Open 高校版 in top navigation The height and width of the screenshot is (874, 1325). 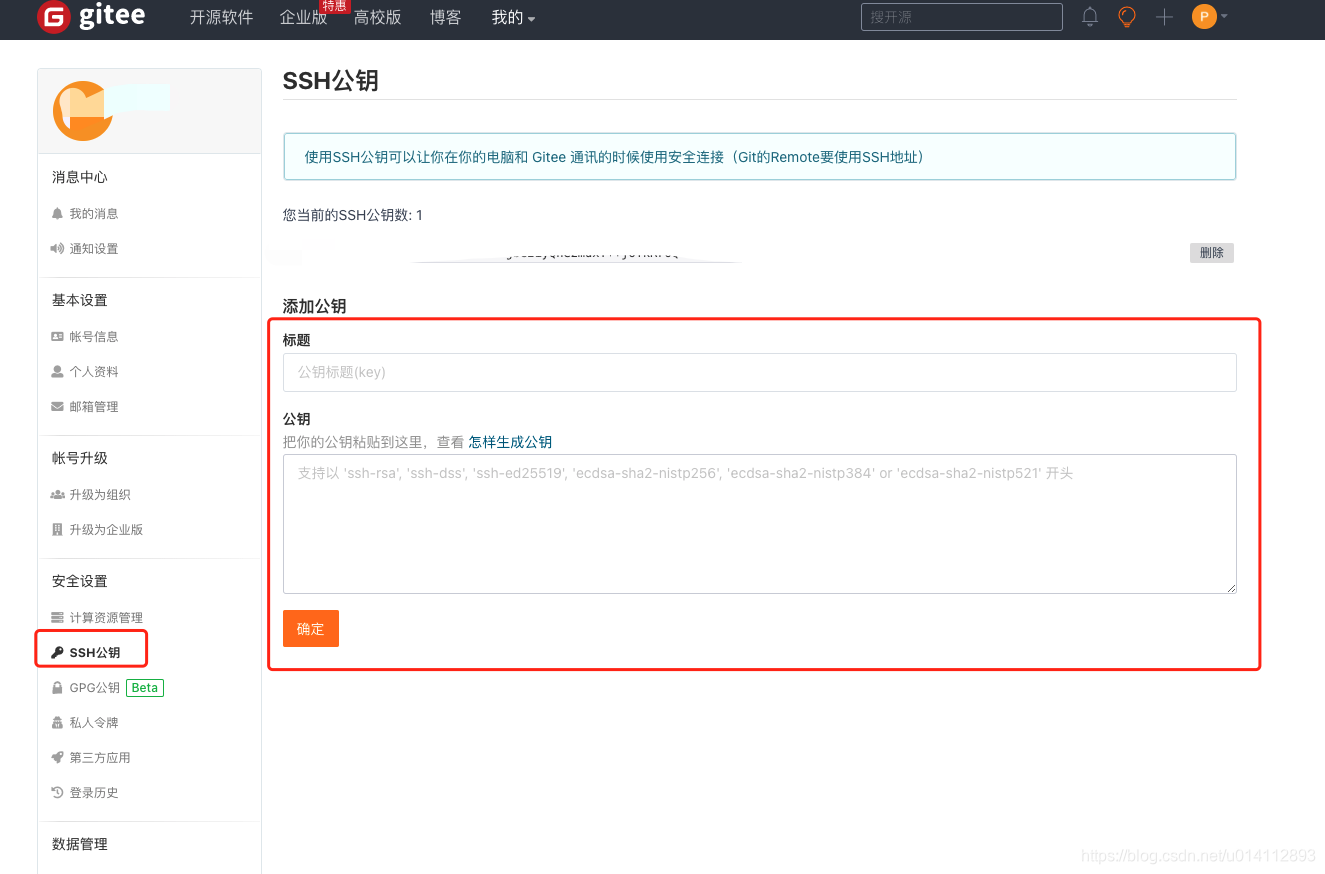point(378,18)
